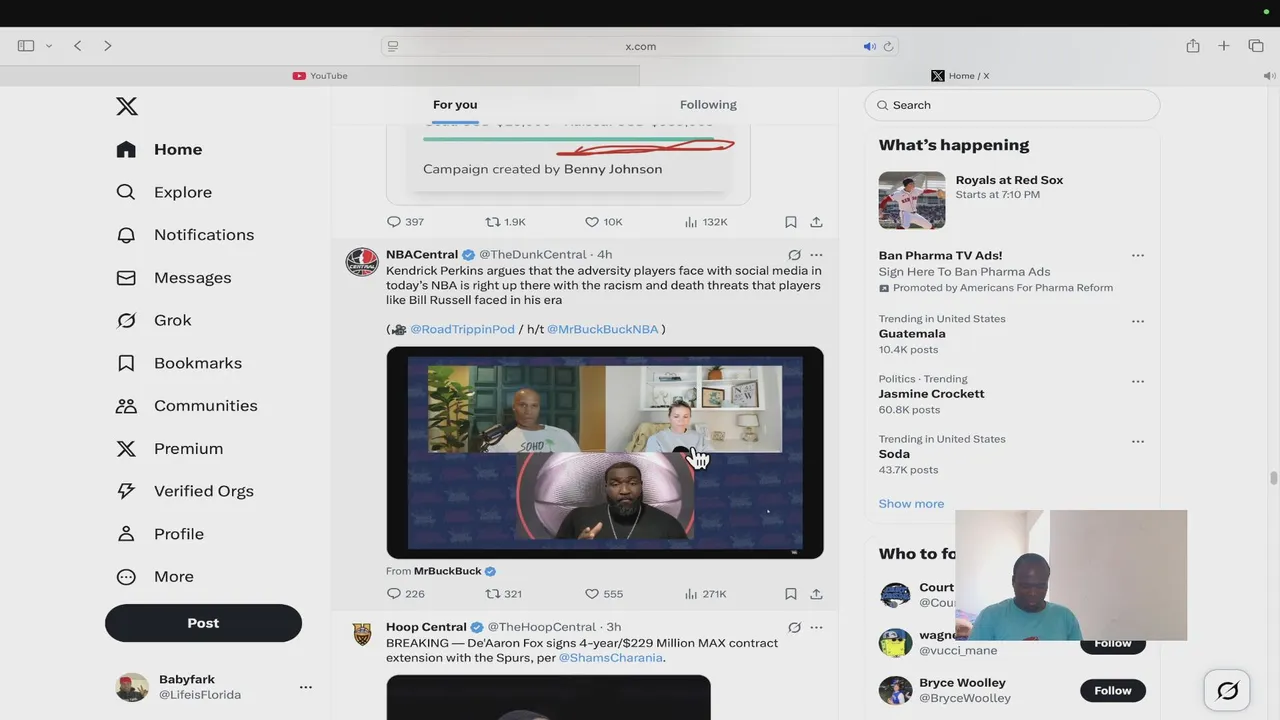Viewport: 1280px width, 720px height.
Task: Play the Kendrick Perkins video
Action: coord(605,452)
